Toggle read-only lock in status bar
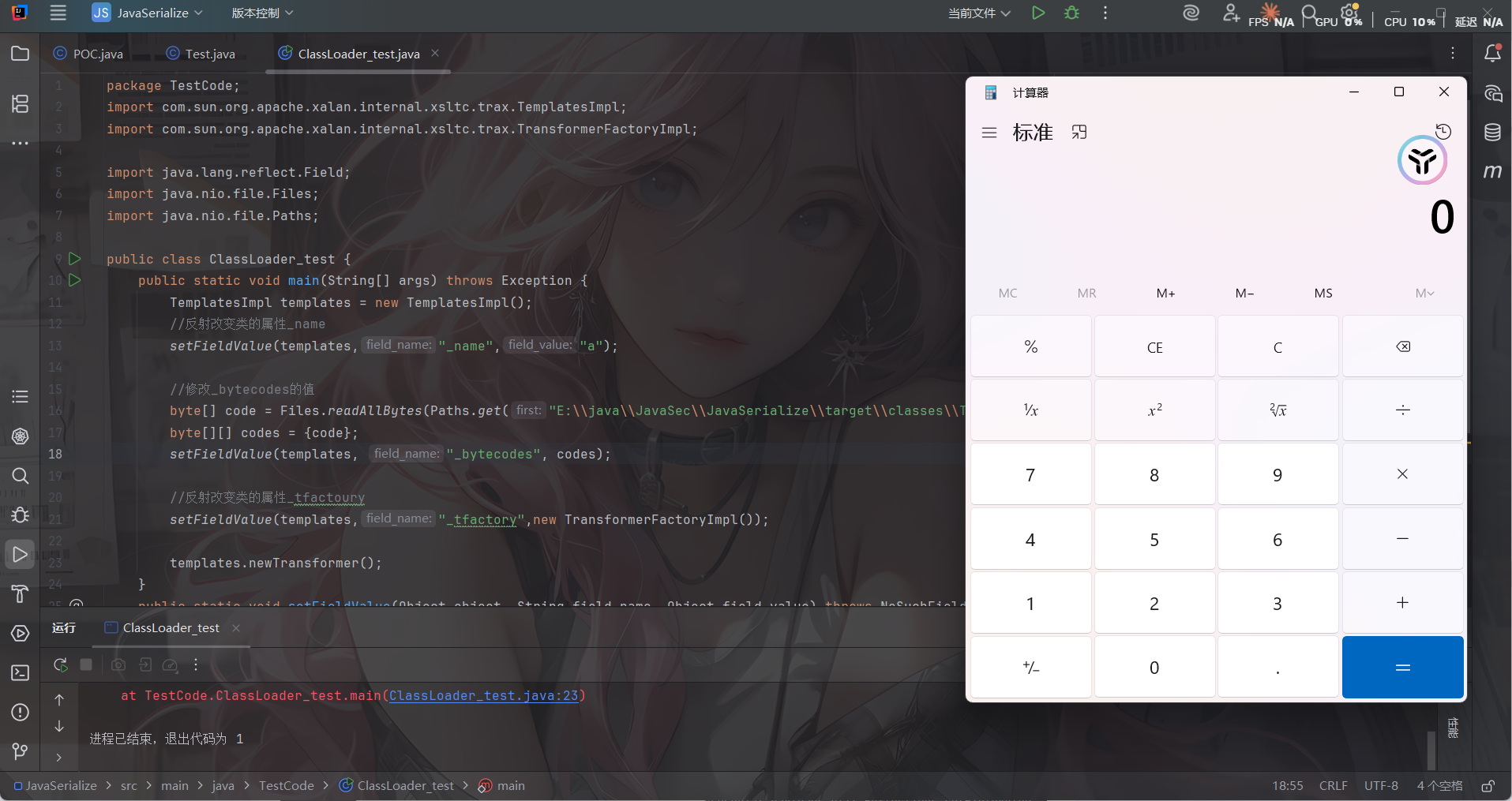Image resolution: width=1512 pixels, height=801 pixels. click(1488, 786)
